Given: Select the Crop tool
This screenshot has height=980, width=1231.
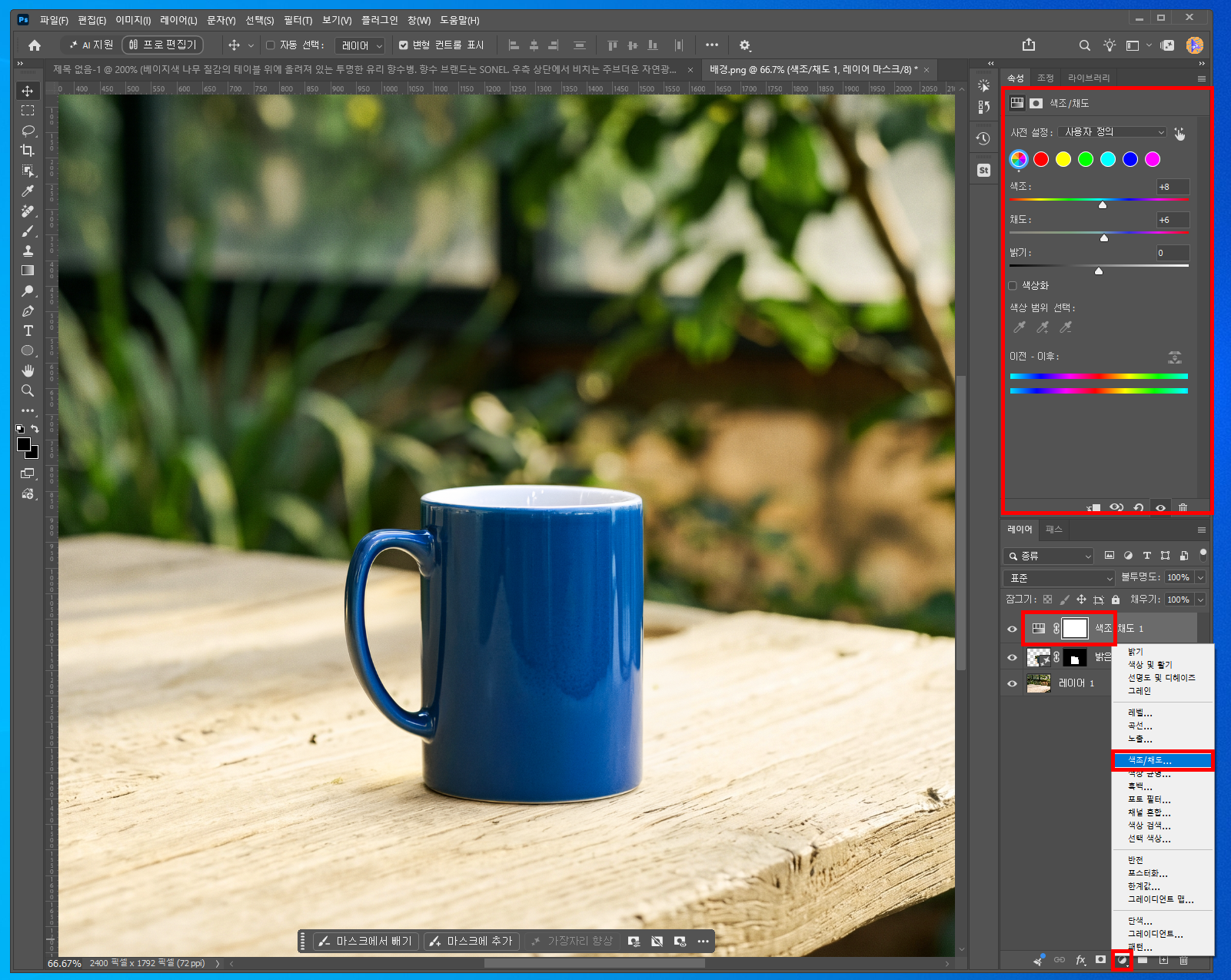Looking at the screenshot, I should (28, 151).
